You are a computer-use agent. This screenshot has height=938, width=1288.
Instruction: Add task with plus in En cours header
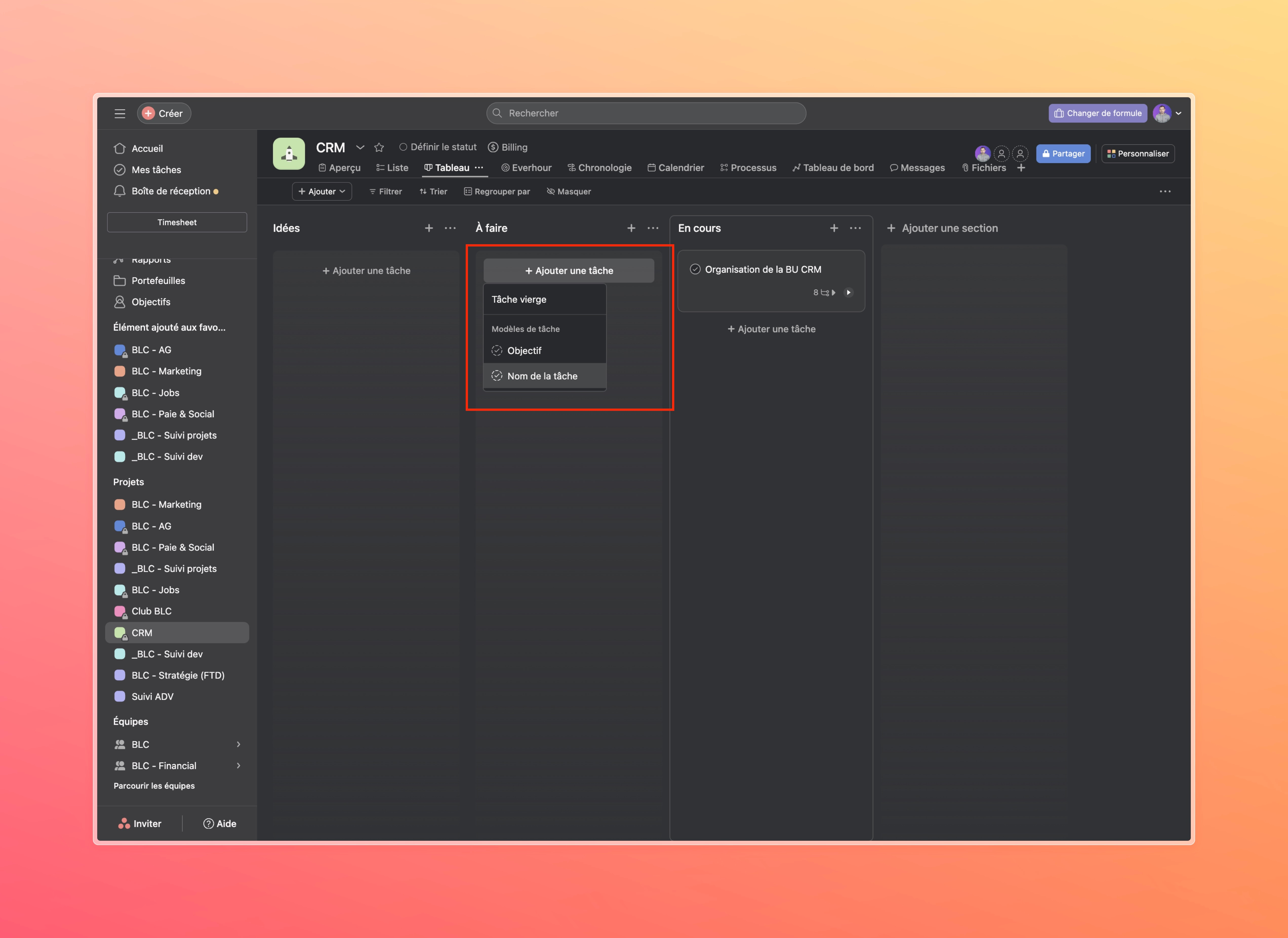[834, 228]
